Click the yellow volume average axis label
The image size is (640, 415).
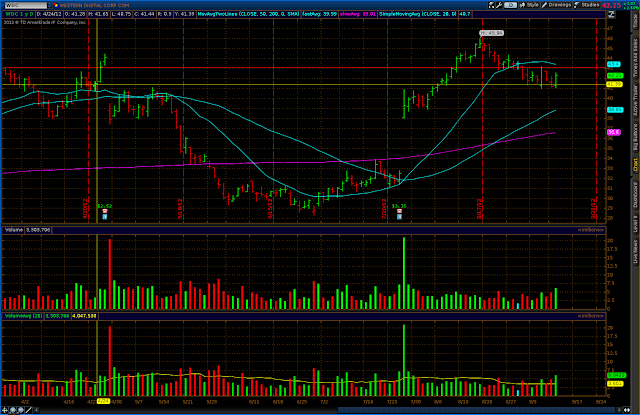click(x=615, y=384)
